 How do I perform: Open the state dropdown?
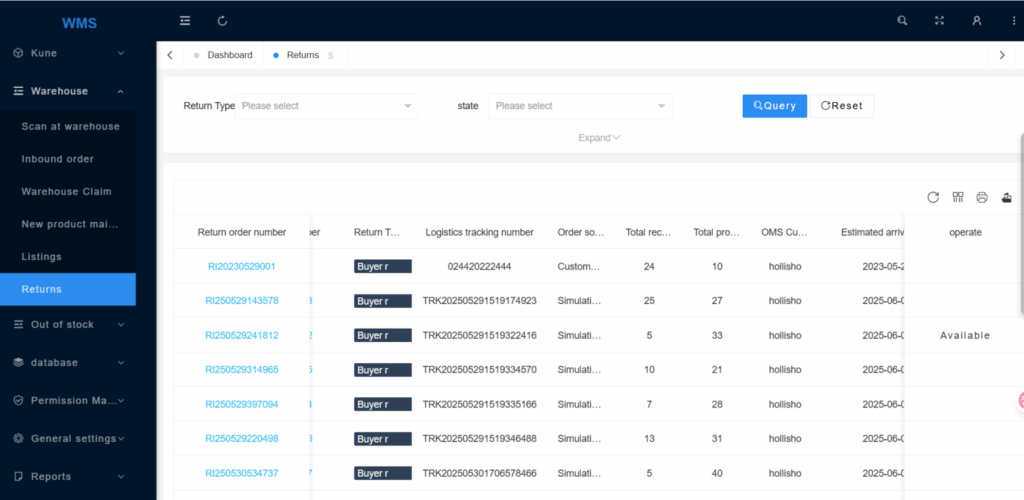point(580,106)
